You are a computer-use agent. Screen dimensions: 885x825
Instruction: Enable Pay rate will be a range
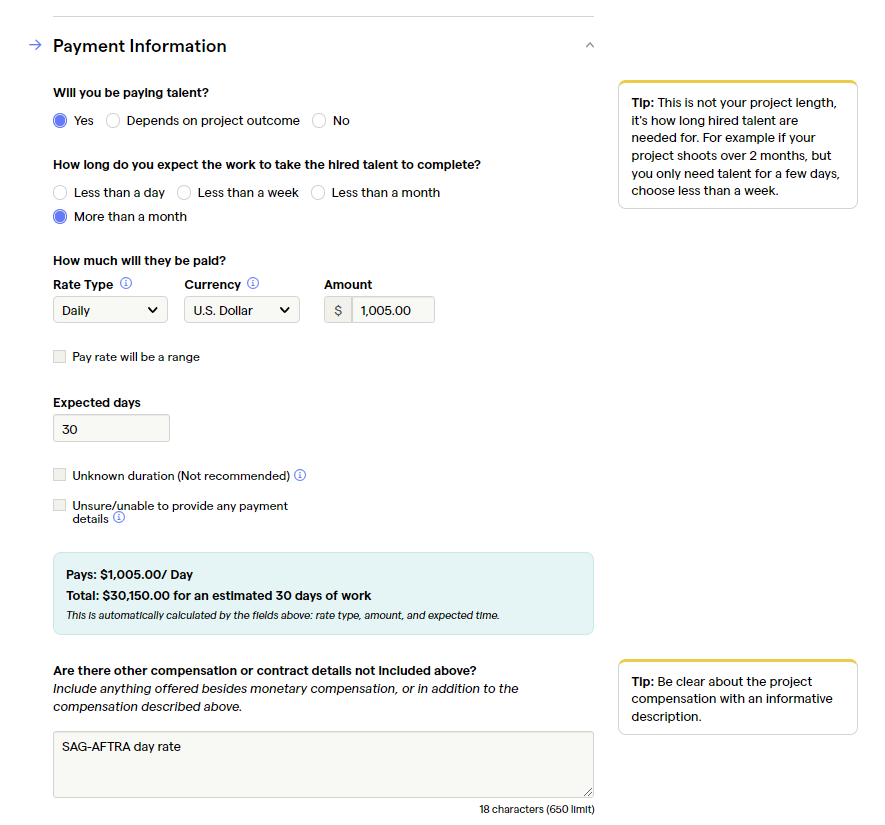59,356
